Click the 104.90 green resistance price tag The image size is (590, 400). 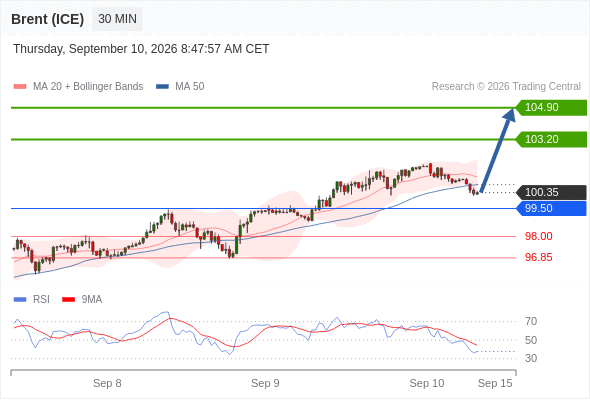click(551, 108)
